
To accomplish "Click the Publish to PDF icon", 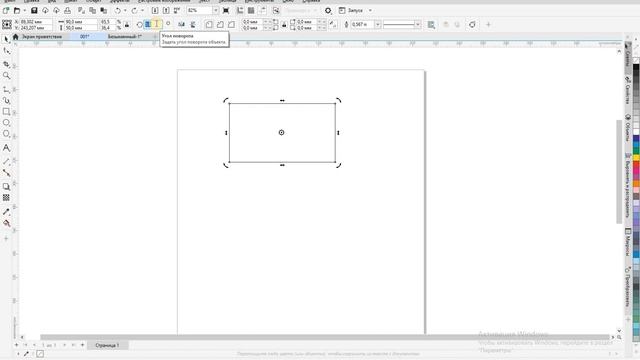I will coord(177,10).
